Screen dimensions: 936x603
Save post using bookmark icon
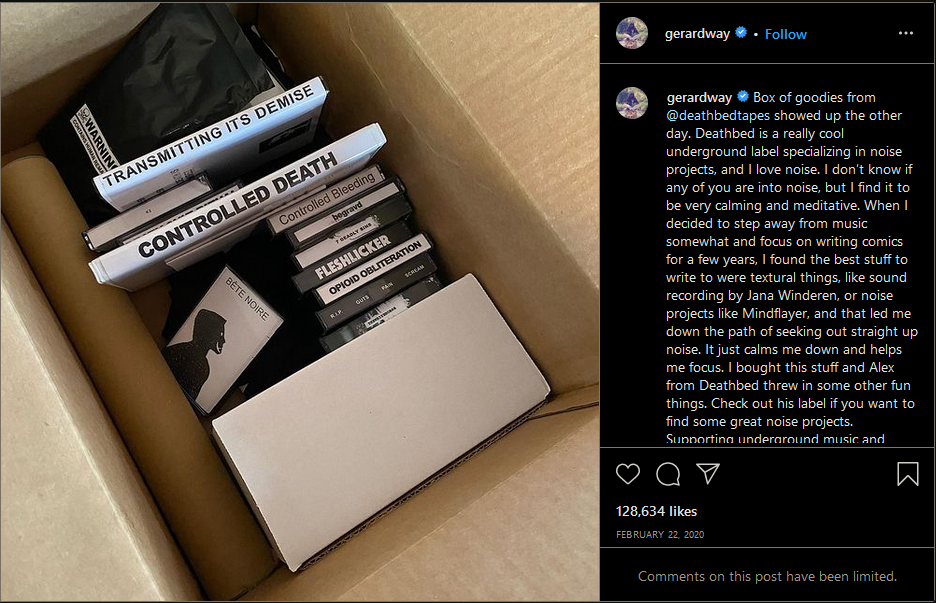pos(907,474)
